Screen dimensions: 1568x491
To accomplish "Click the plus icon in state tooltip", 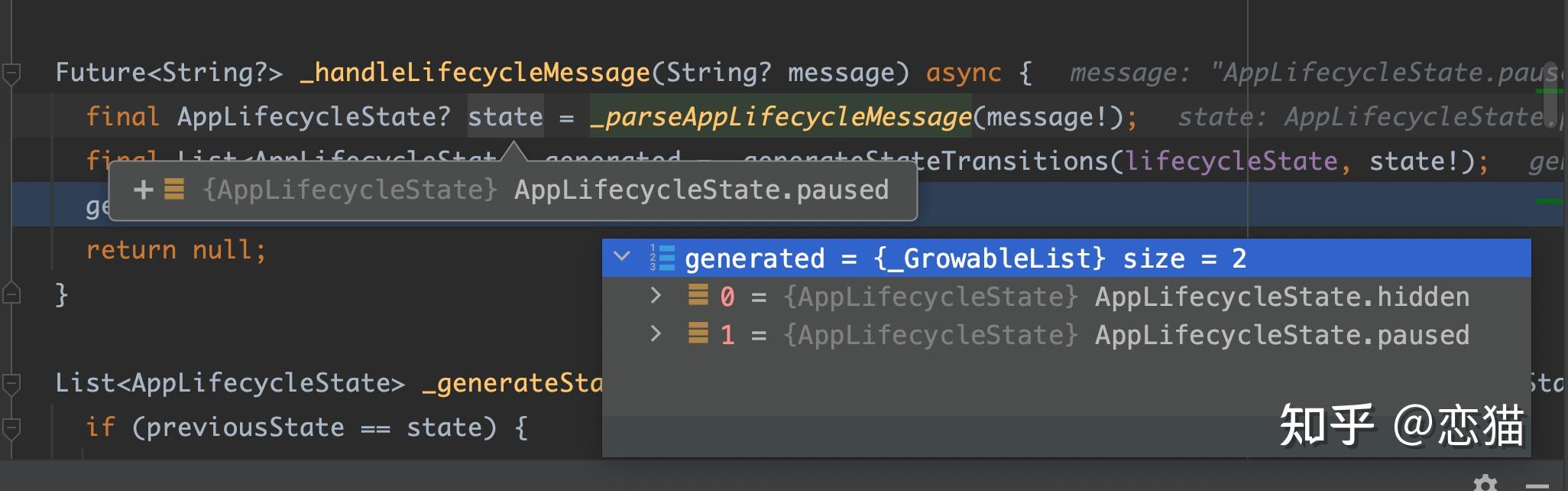I will tap(143, 190).
